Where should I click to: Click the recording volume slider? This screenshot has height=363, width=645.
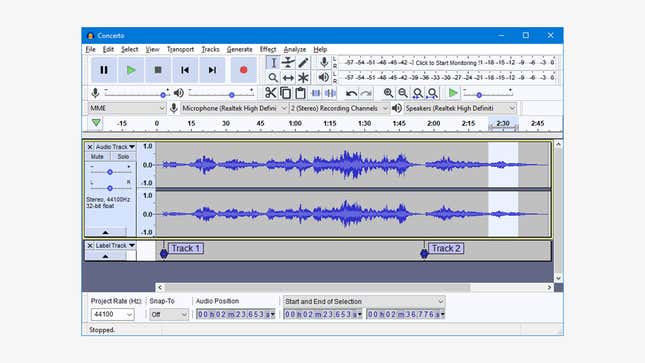(x=136, y=94)
